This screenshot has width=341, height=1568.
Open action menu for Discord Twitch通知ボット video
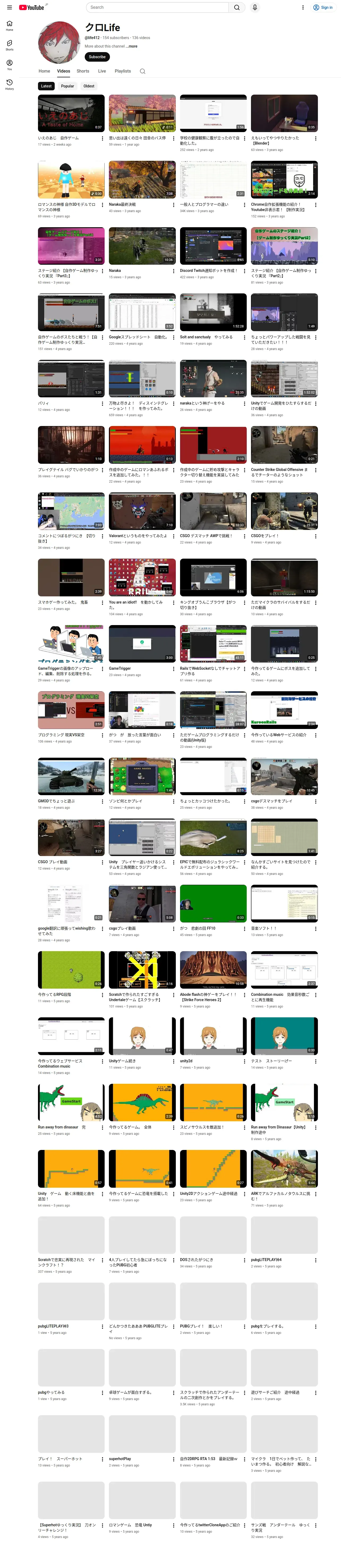[244, 272]
